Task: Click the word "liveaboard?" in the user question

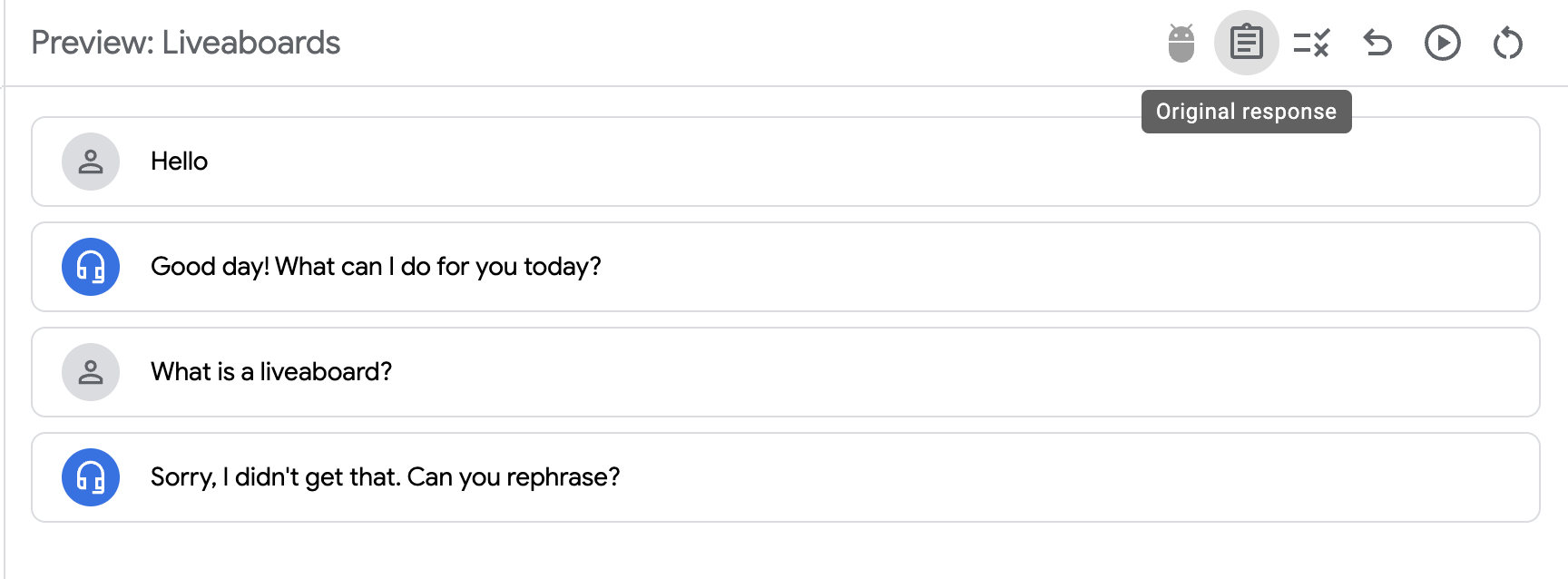Action: (326, 372)
